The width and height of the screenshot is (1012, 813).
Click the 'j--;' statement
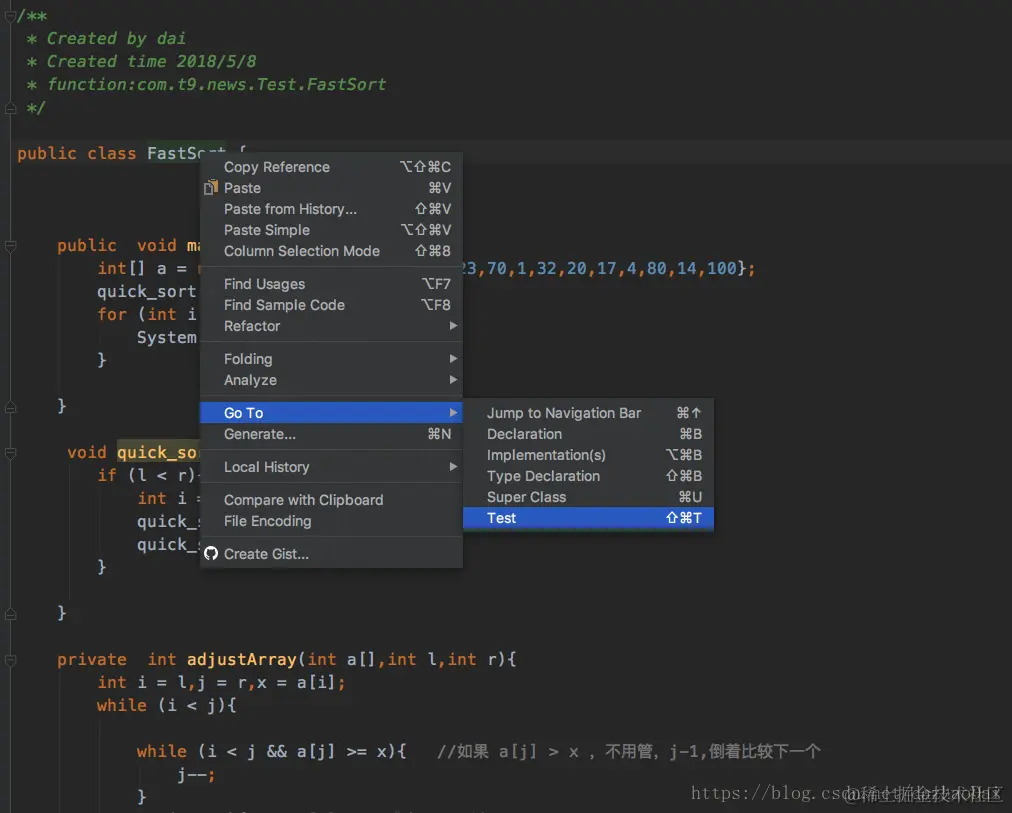tap(196, 774)
